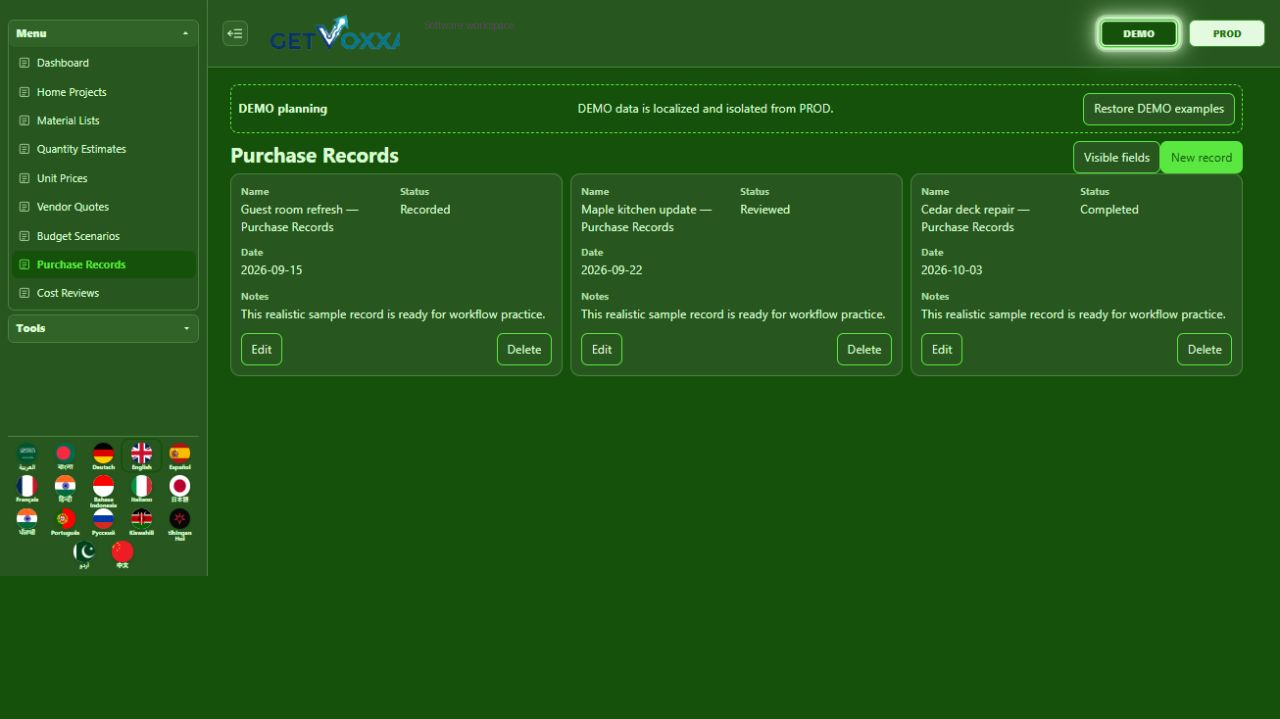Viewport: 1280px width, 719px height.
Task: Pick the Italiano flag icon
Action: coord(142,489)
